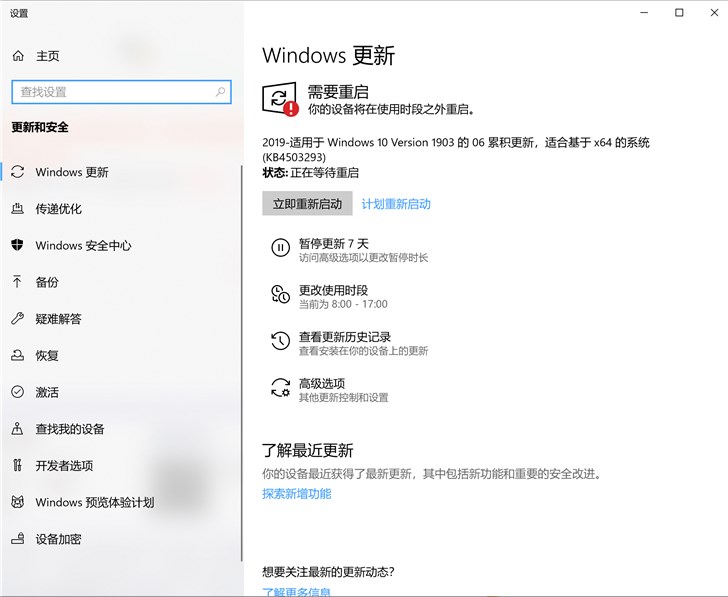Click the 探索新增功能 link
This screenshot has height=597, width=728.
click(297, 493)
